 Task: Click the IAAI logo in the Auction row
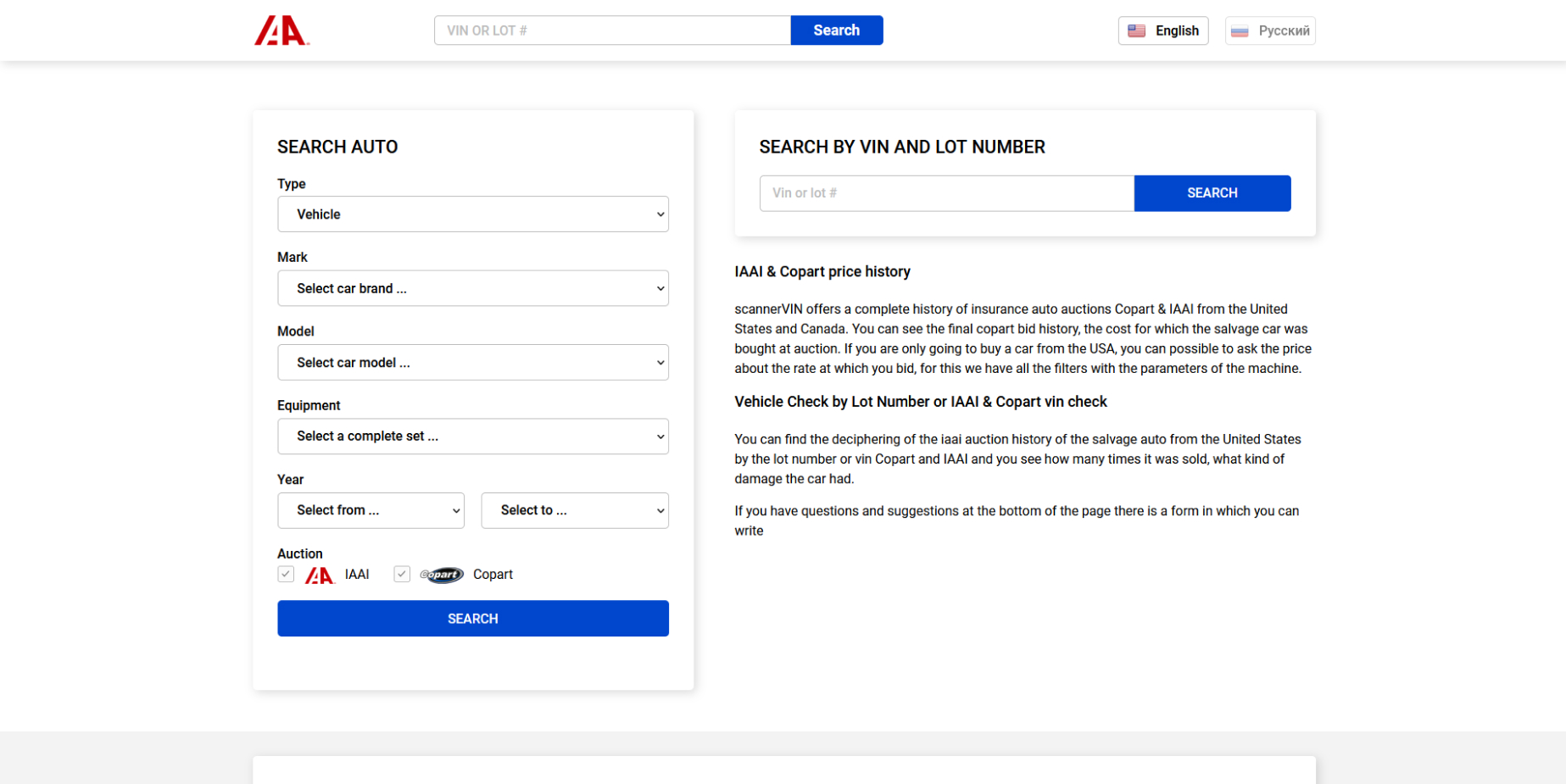pos(320,575)
